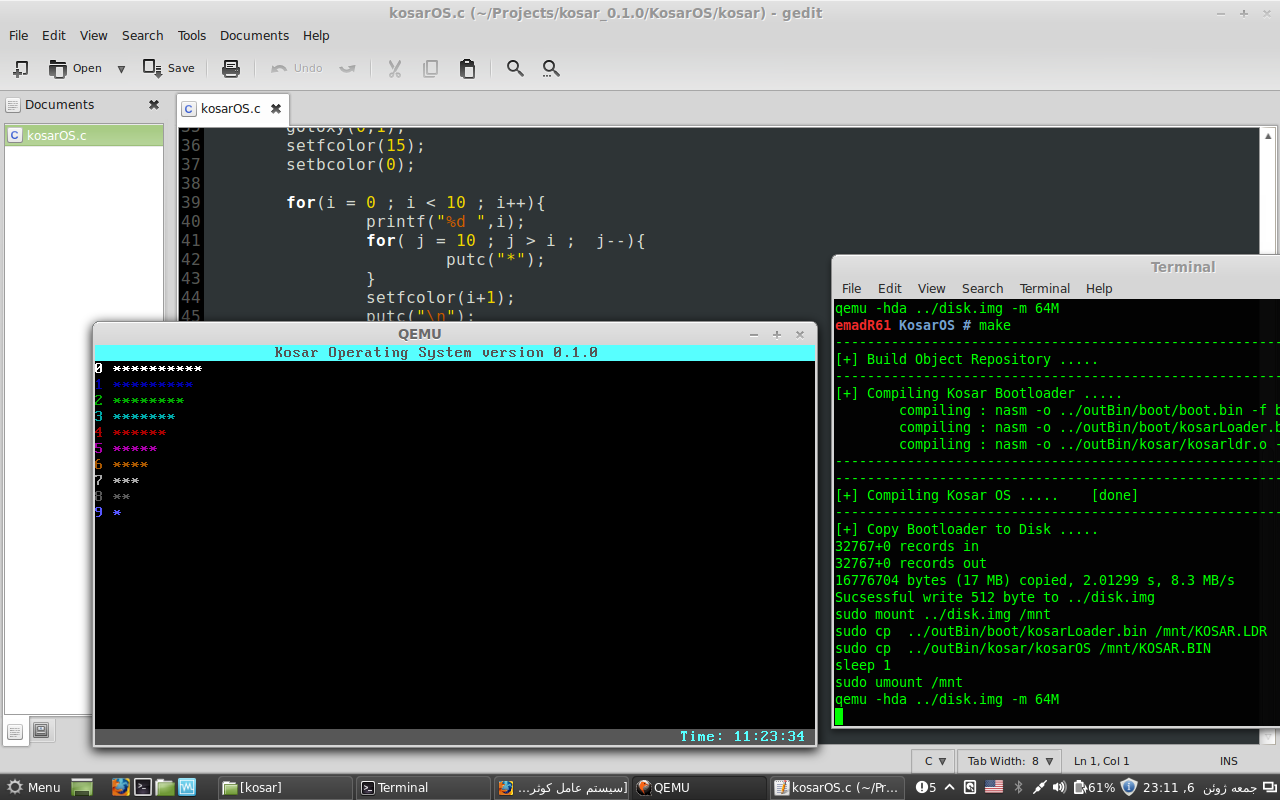Click the US flag keyboard layout indicator
The width and height of the screenshot is (1280, 800).
[x=994, y=787]
